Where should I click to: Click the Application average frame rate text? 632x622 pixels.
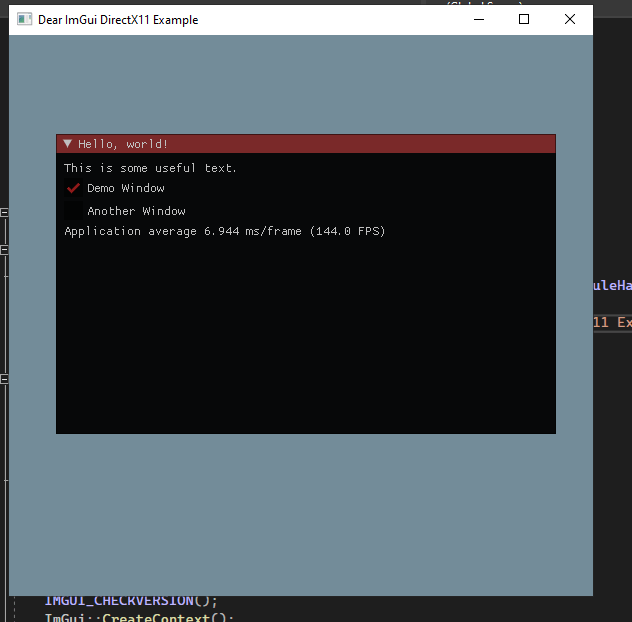click(x=225, y=231)
